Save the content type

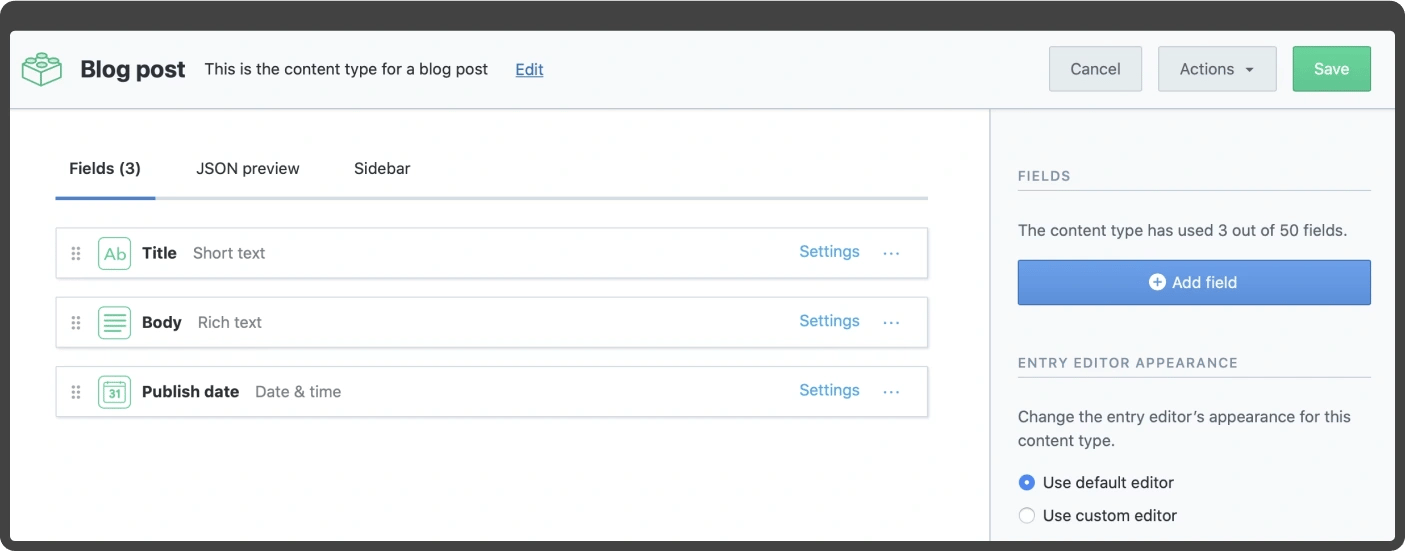pyautogui.click(x=1331, y=69)
